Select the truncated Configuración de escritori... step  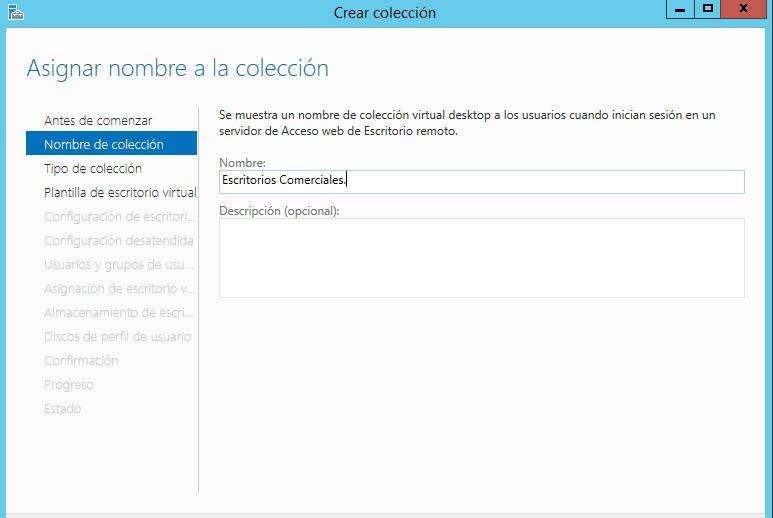(117, 217)
